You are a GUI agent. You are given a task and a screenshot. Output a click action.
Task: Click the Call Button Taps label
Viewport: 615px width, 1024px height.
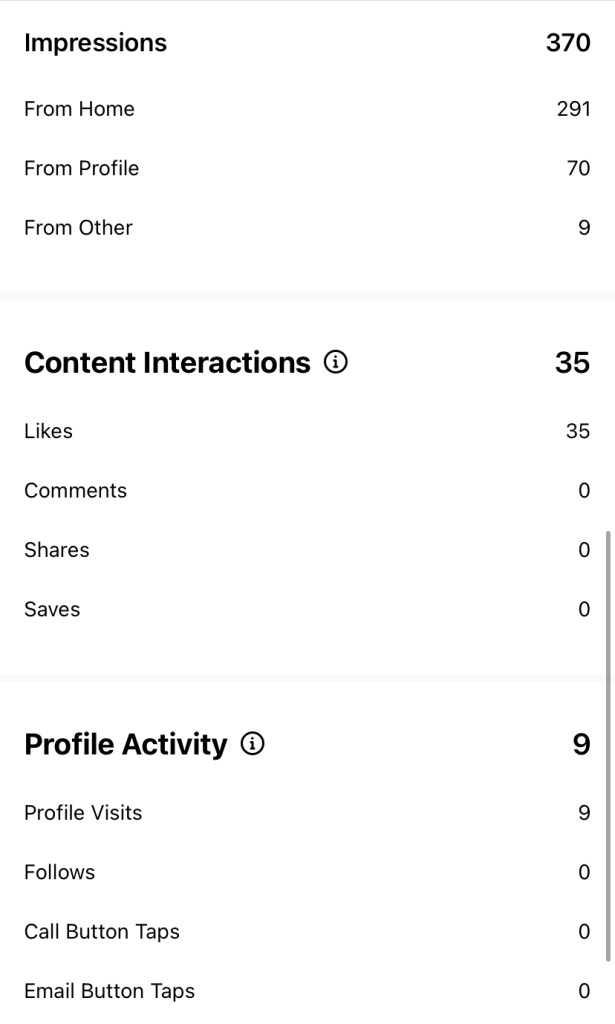click(x=102, y=932)
